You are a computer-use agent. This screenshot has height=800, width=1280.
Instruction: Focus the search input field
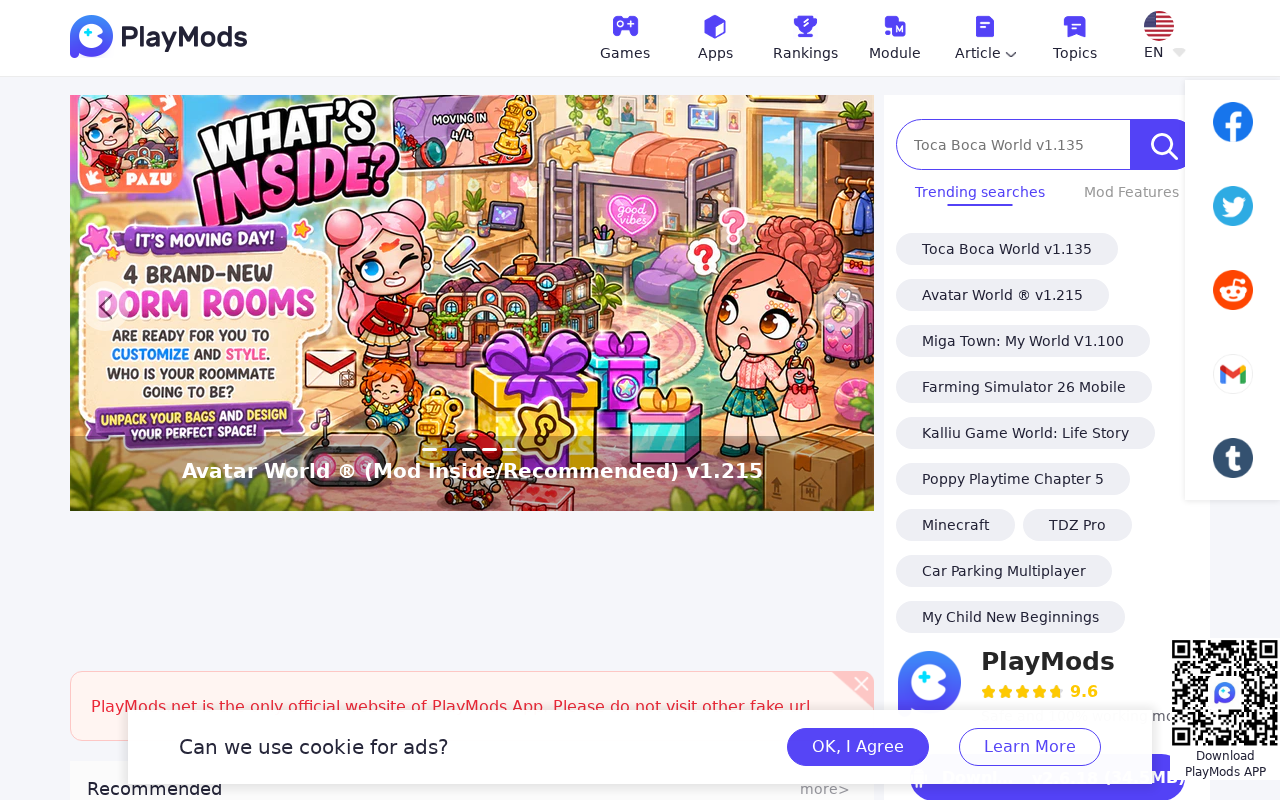point(1013,145)
